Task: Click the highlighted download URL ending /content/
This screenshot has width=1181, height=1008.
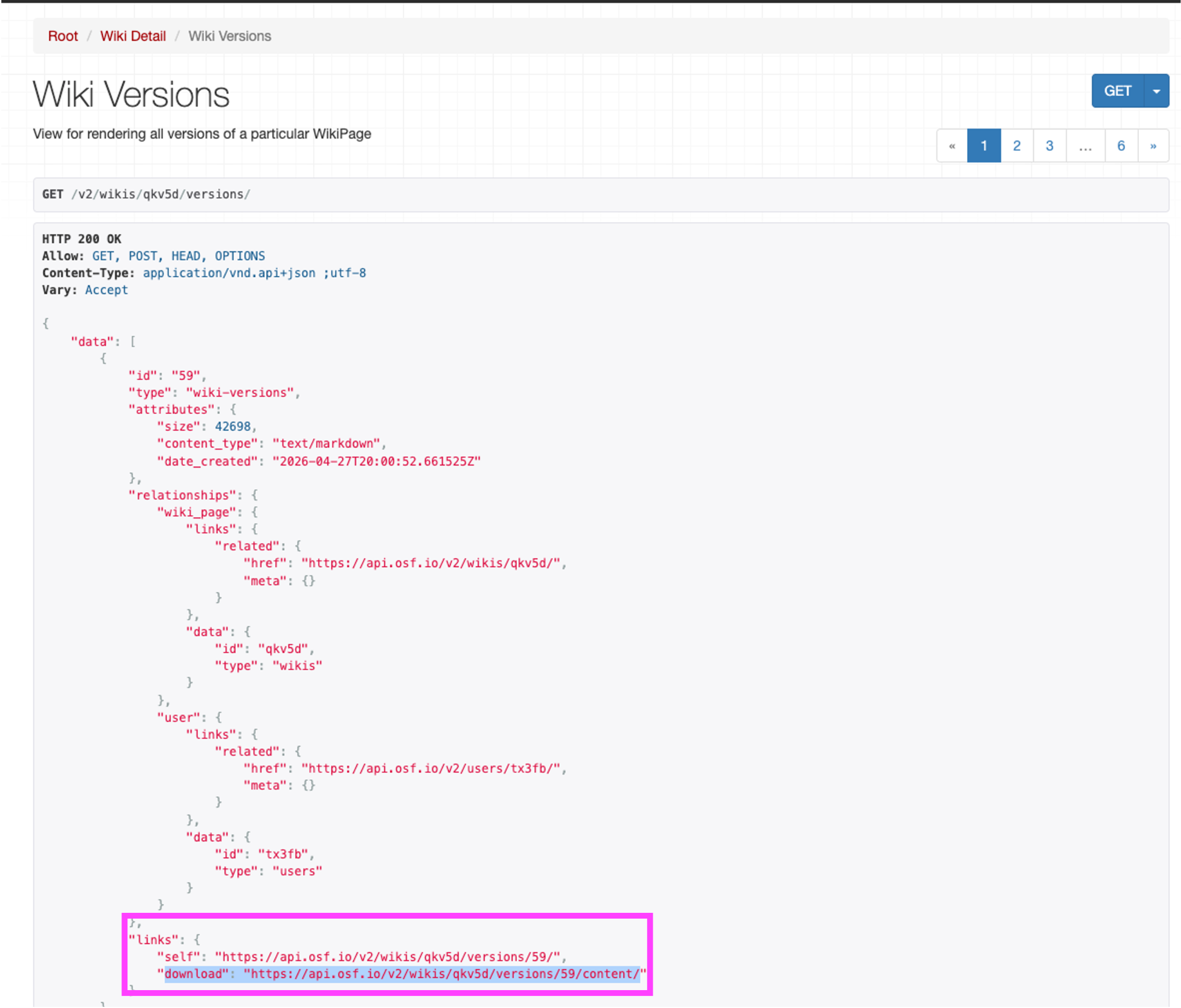Action: (x=445, y=974)
